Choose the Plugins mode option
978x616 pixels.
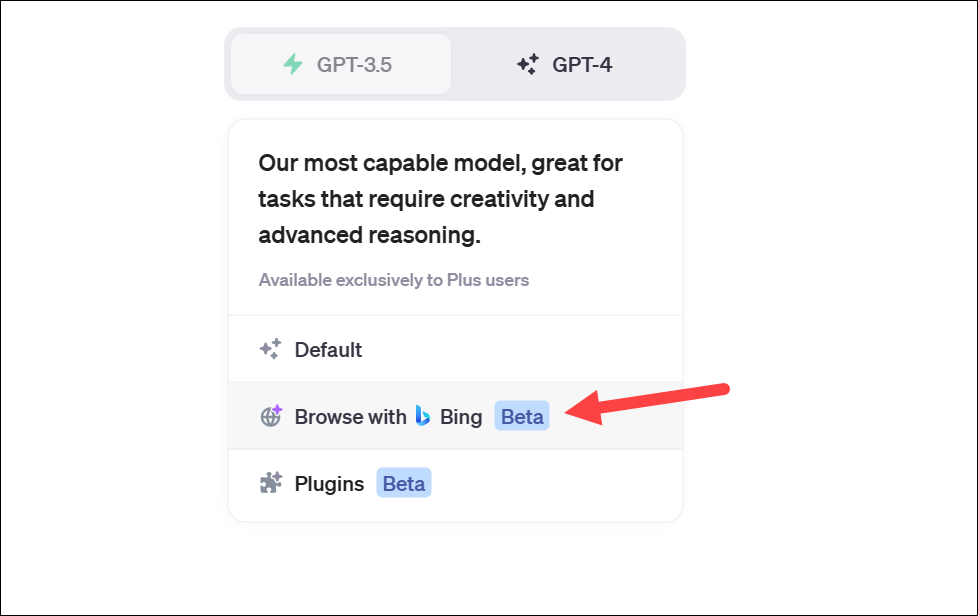pyautogui.click(x=455, y=483)
